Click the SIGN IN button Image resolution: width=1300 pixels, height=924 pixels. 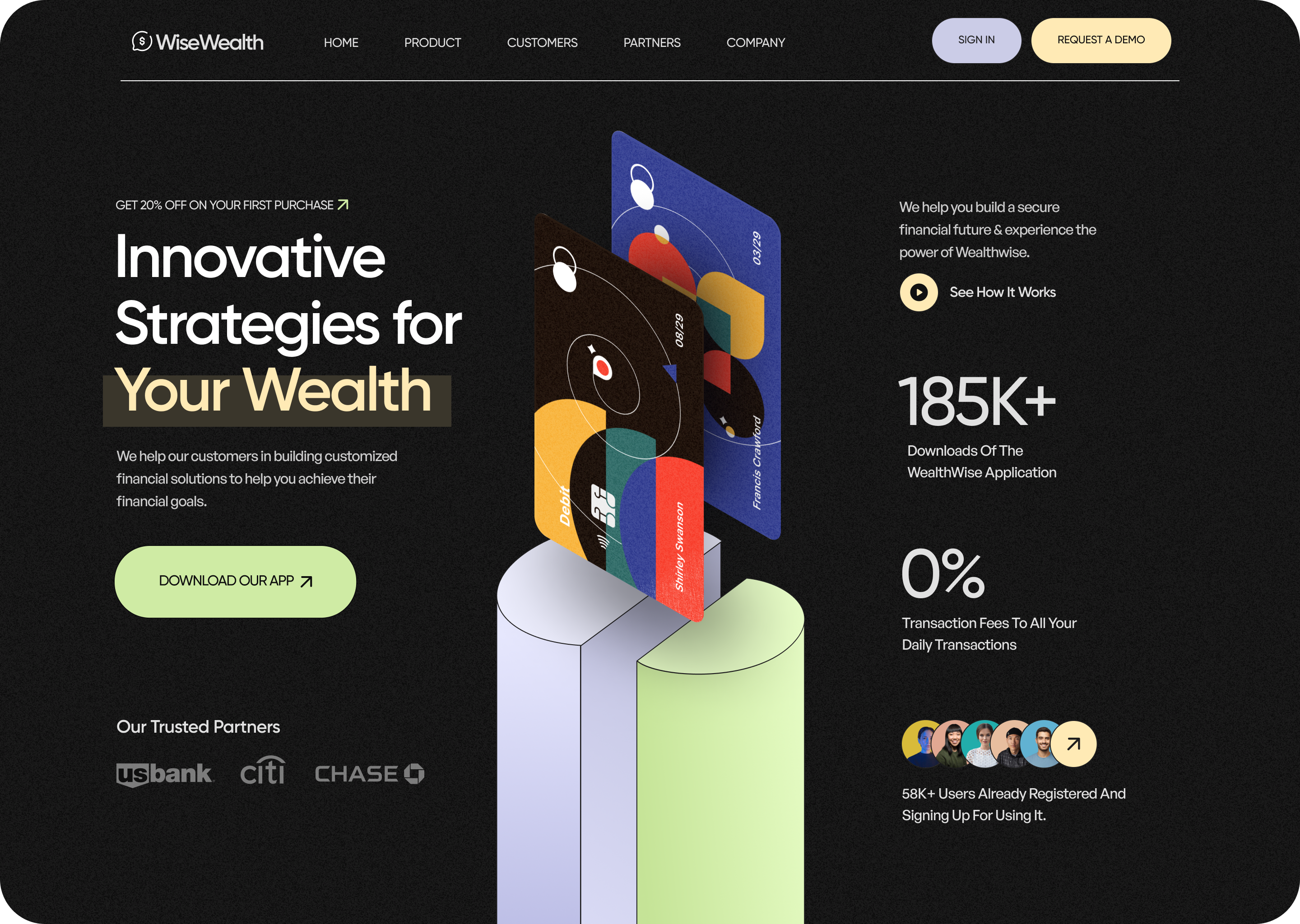click(975, 40)
